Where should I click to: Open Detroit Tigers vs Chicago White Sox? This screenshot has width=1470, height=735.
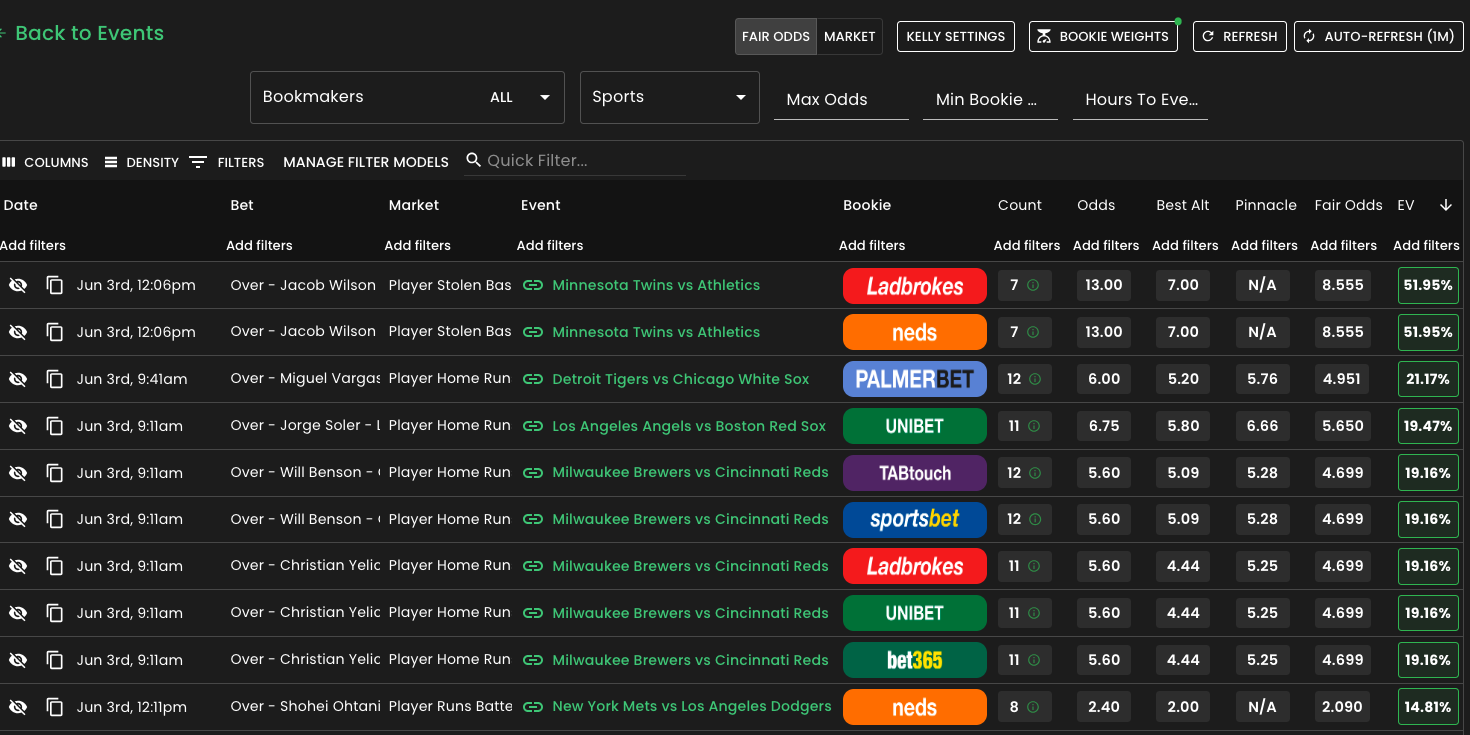coord(681,379)
